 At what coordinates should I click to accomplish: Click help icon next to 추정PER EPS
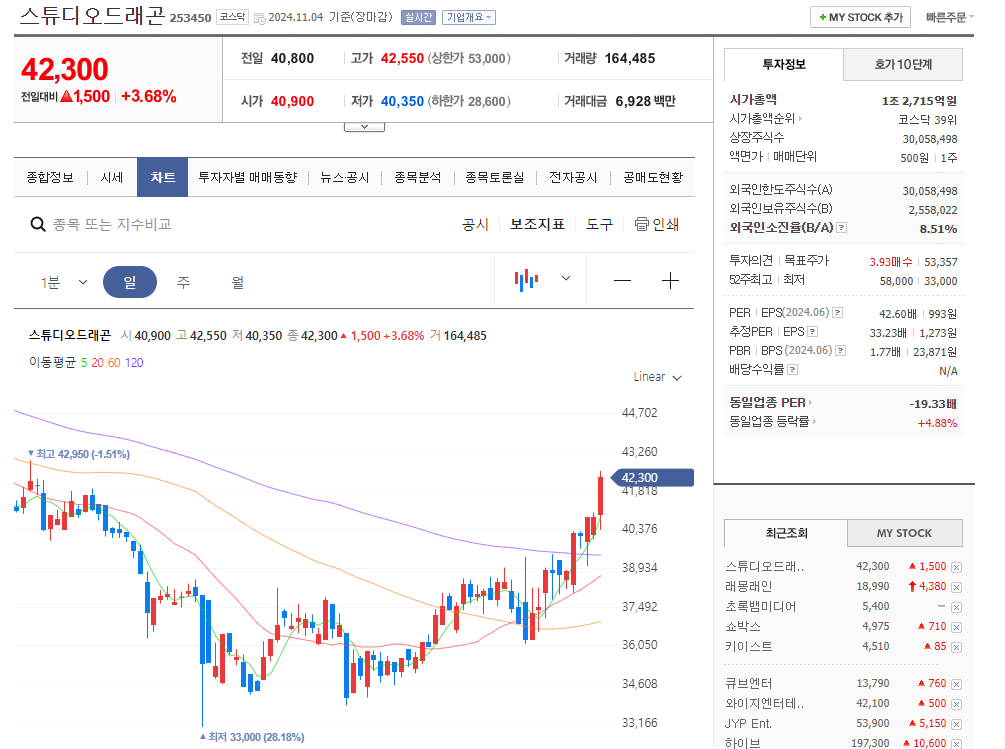[x=813, y=332]
